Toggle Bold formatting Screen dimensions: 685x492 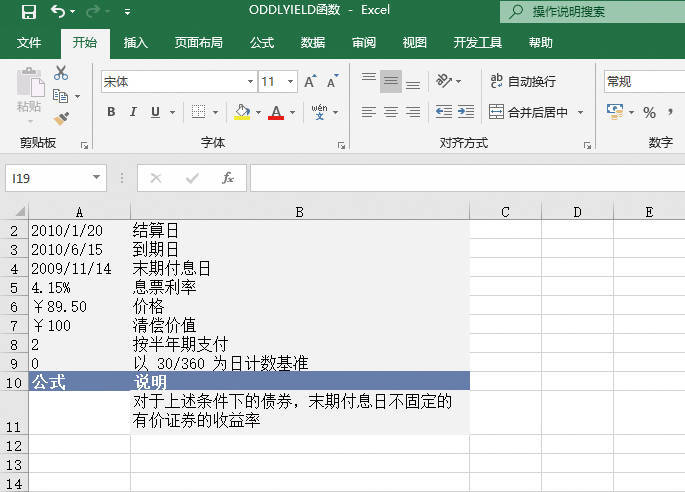pos(111,112)
